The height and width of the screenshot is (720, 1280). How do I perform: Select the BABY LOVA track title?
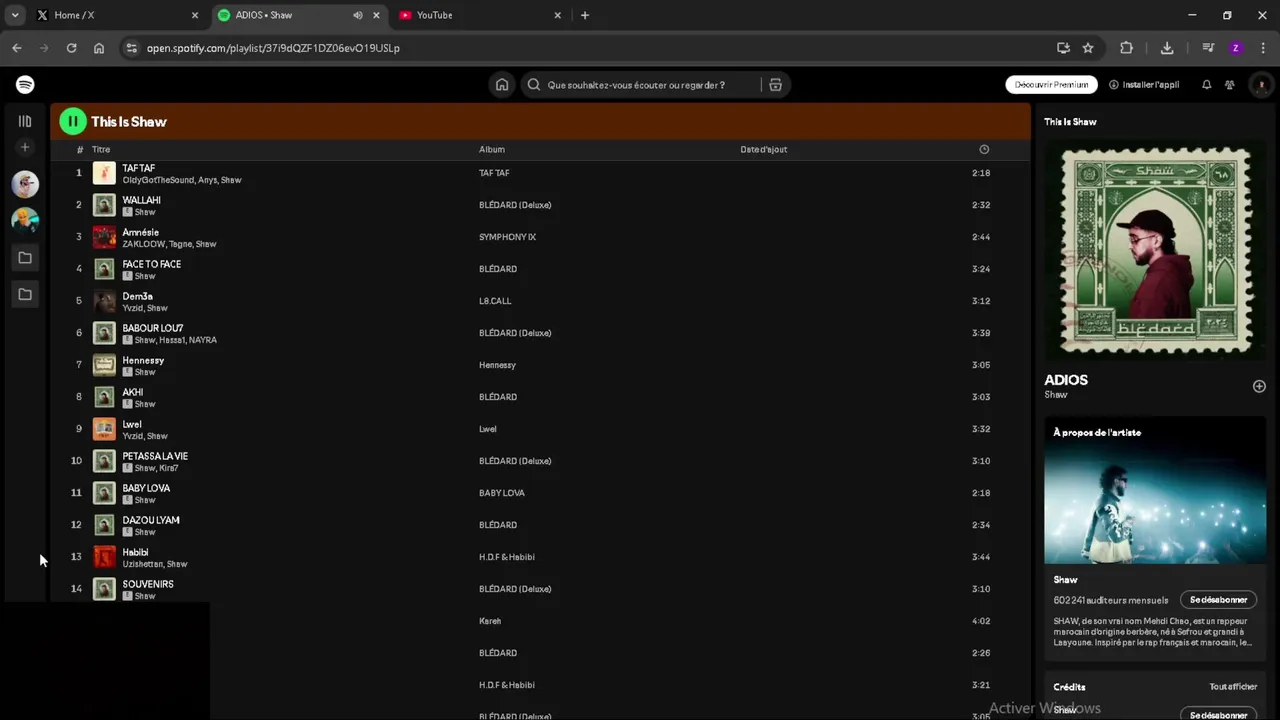[x=146, y=488]
